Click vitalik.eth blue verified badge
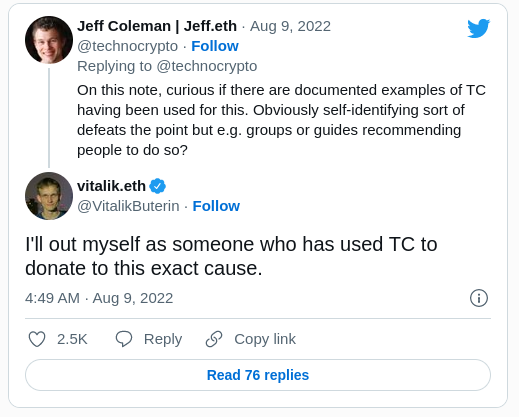 coord(158,186)
